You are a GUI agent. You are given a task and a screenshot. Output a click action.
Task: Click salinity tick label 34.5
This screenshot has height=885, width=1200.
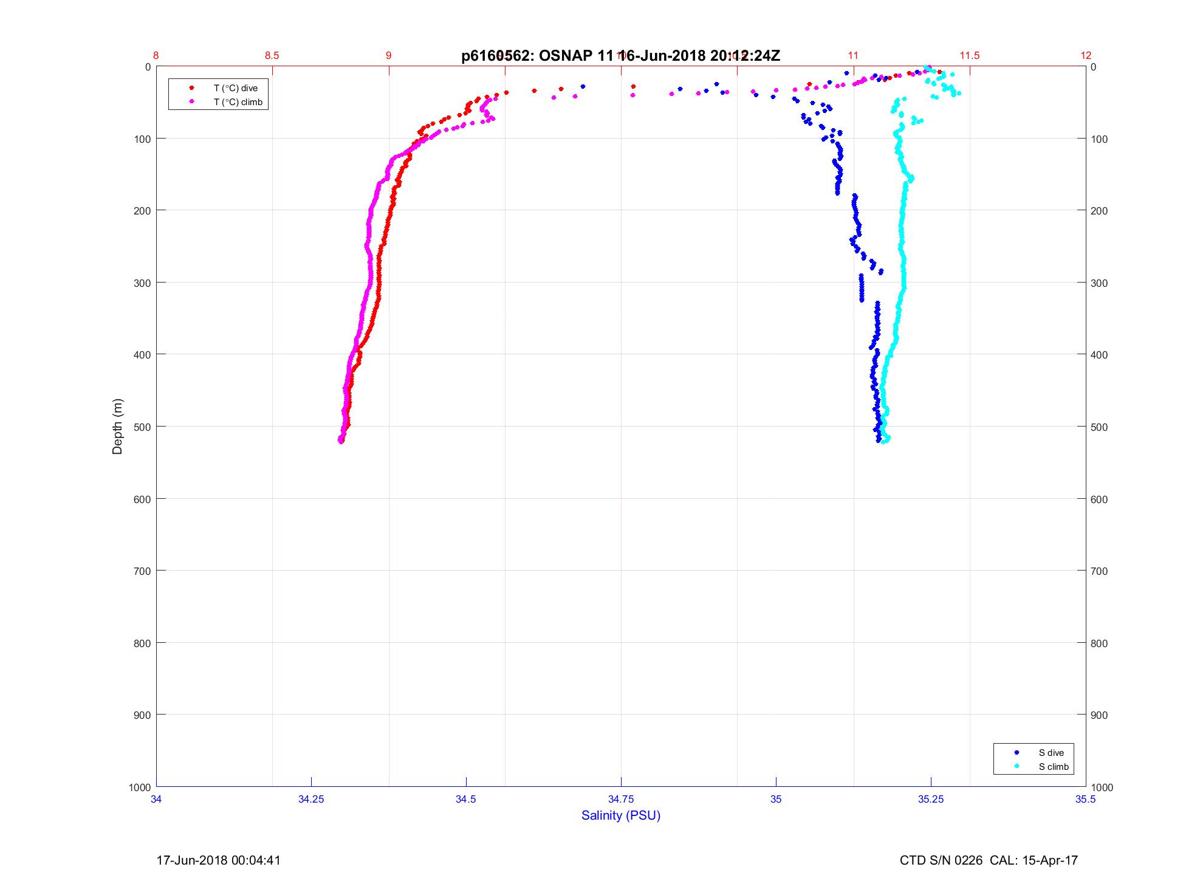pos(466,799)
